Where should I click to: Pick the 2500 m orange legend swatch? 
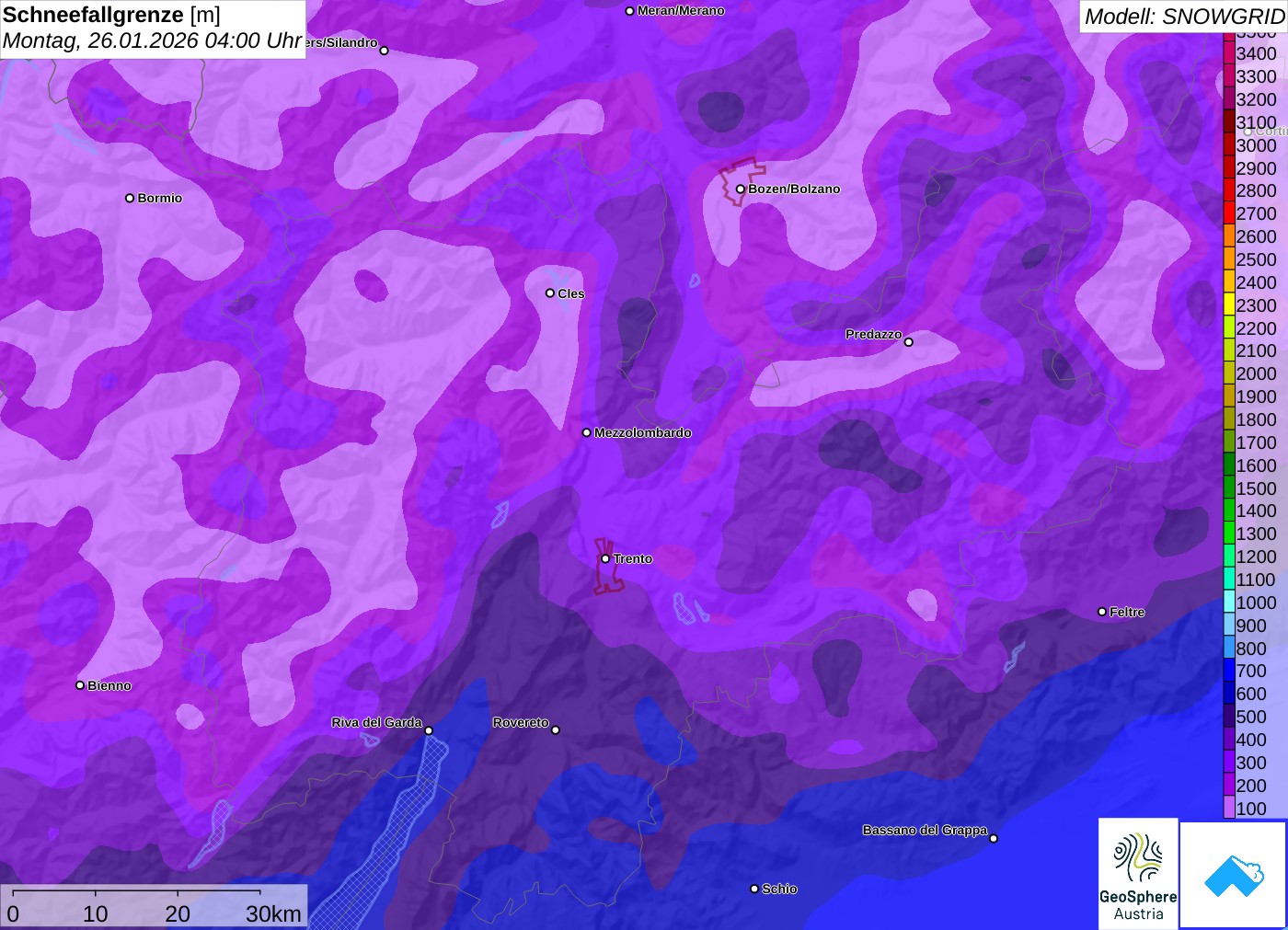click(x=1228, y=259)
